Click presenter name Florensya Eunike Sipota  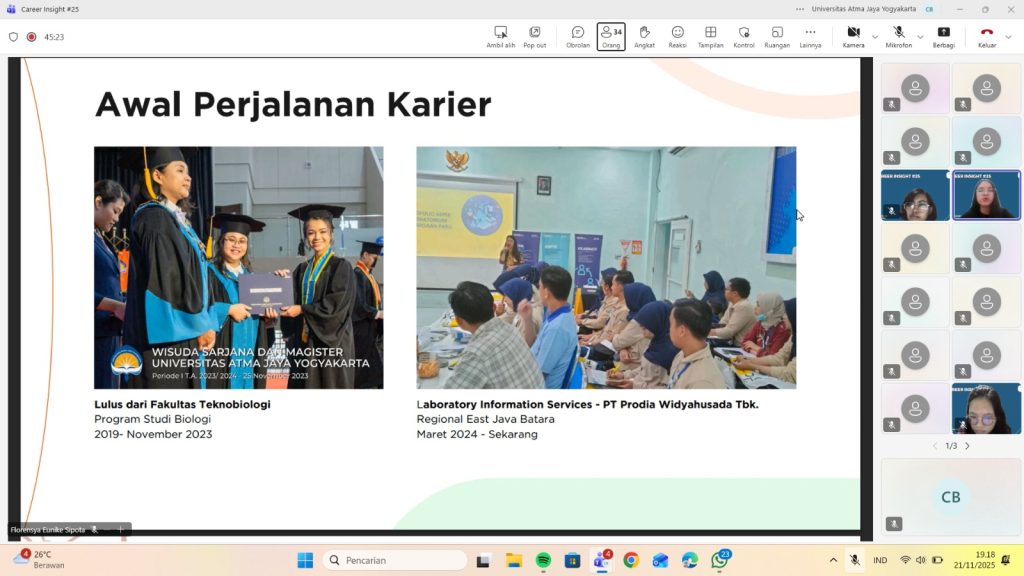click(x=48, y=530)
